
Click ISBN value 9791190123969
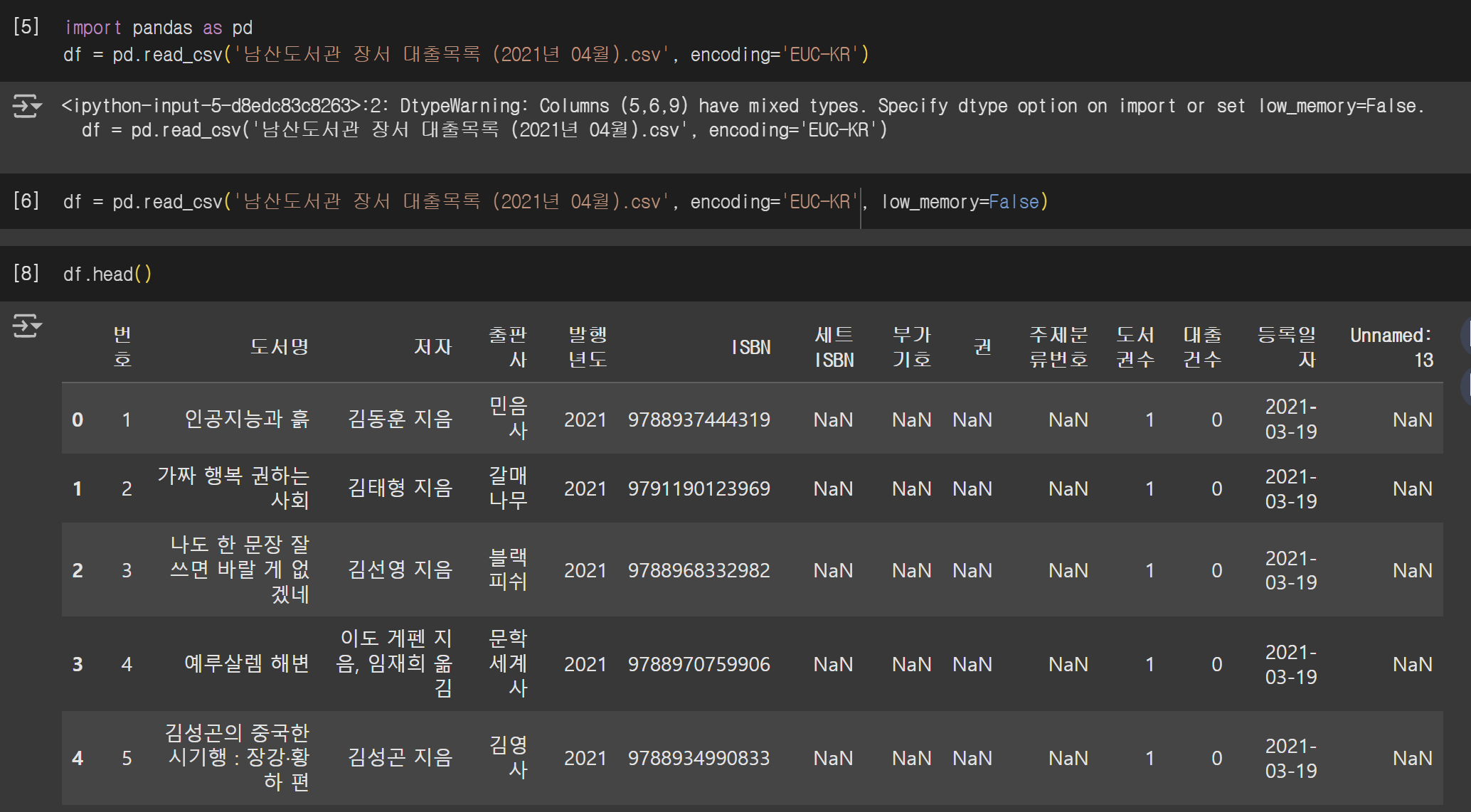tap(699, 488)
